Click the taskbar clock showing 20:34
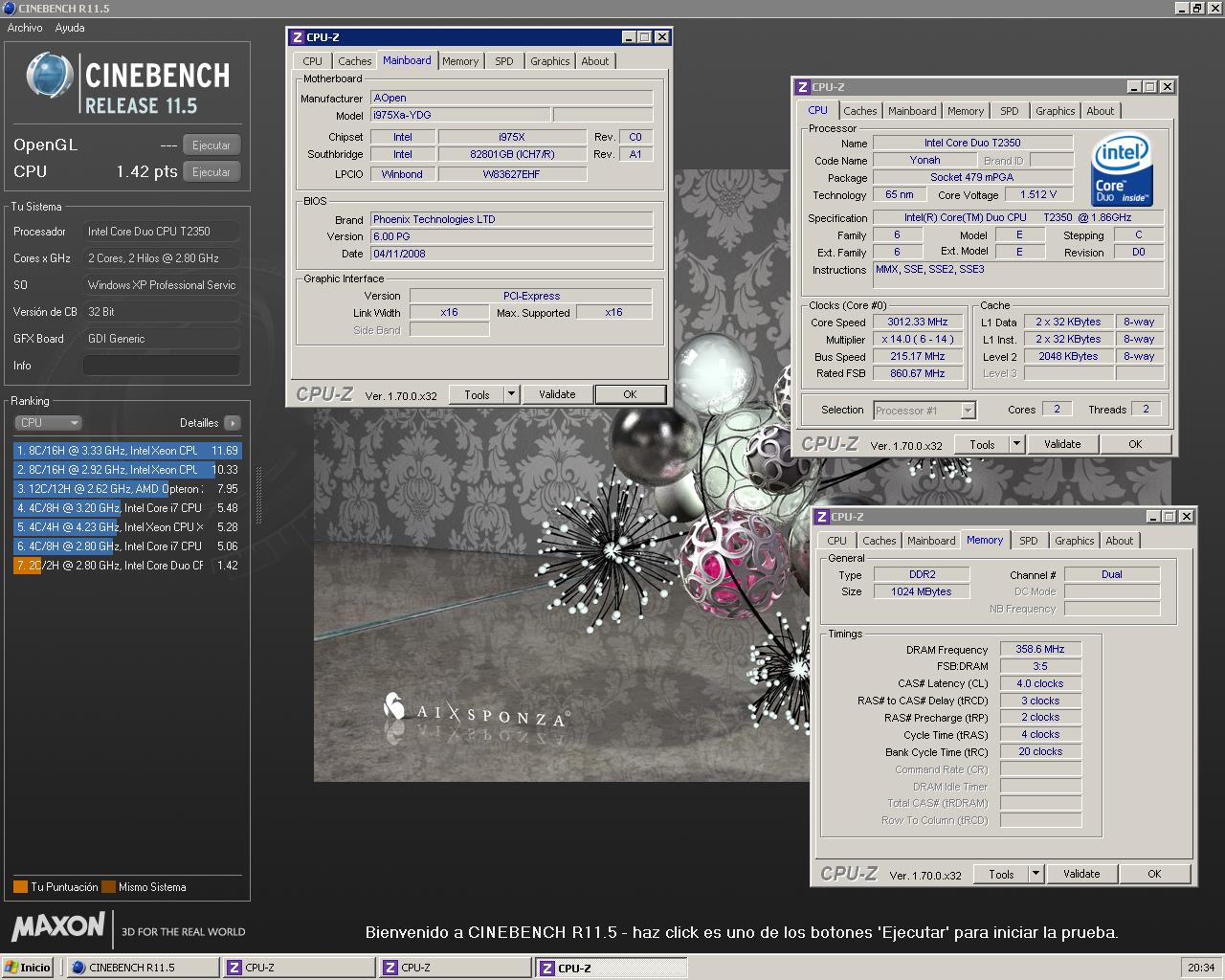The image size is (1225, 980). click(x=1201, y=968)
